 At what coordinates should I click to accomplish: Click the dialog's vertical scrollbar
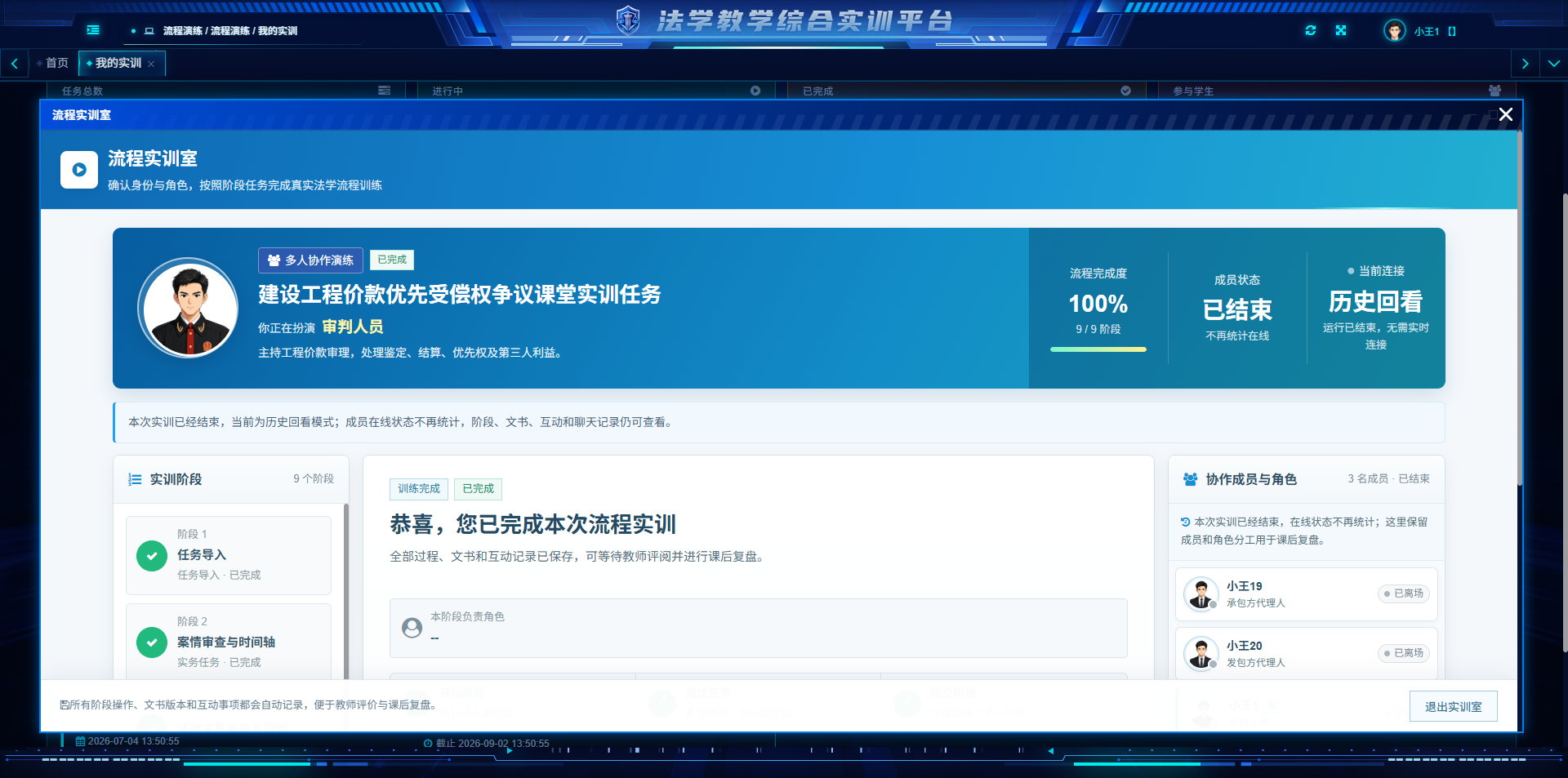pos(1520,310)
